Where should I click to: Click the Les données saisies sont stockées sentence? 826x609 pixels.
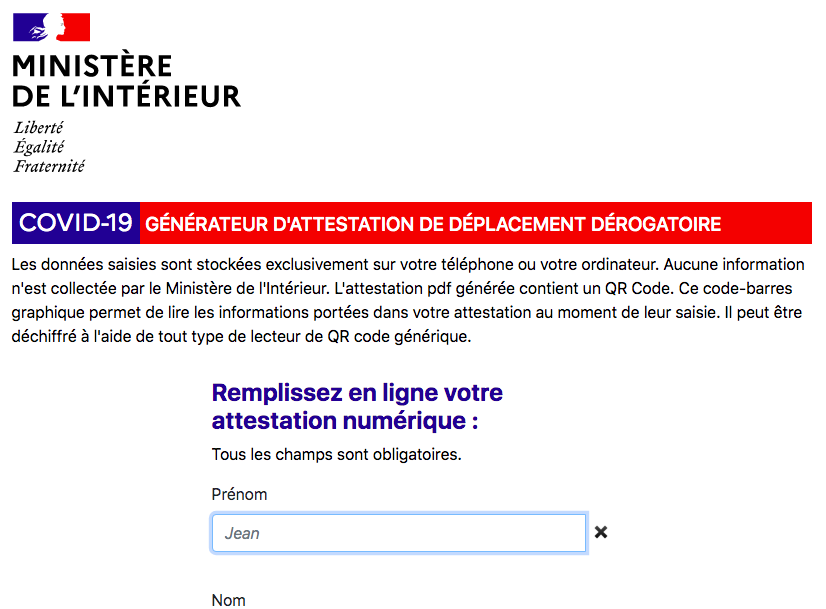point(335,264)
